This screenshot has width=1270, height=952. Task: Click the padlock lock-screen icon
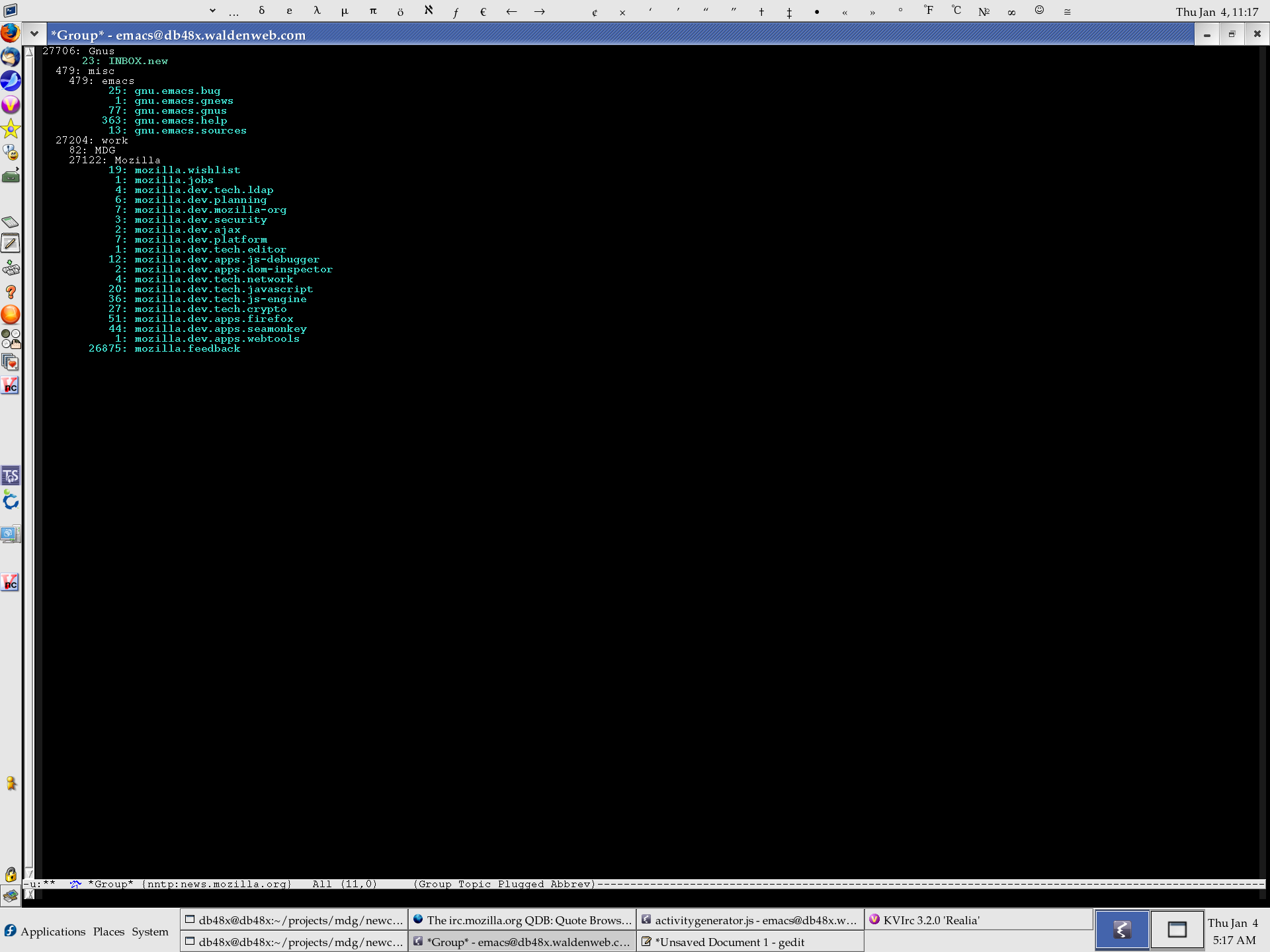[11, 874]
